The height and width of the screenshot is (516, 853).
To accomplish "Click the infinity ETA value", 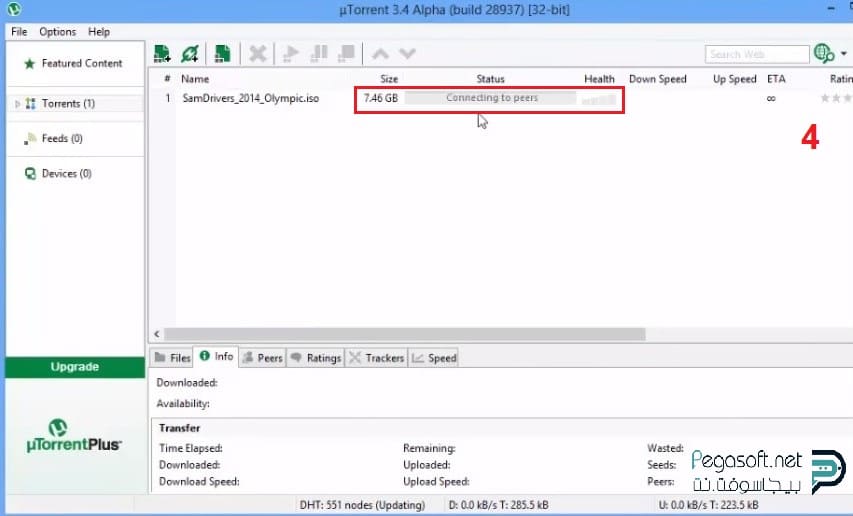I will [x=771, y=98].
